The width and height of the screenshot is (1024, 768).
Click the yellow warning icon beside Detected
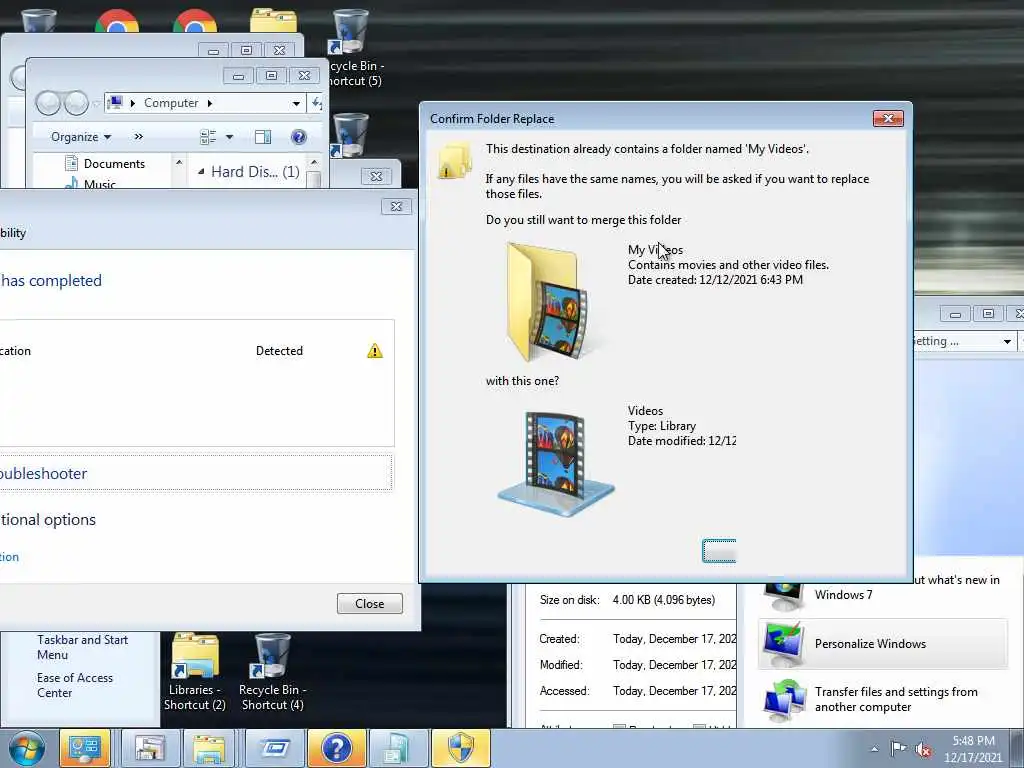coord(375,351)
